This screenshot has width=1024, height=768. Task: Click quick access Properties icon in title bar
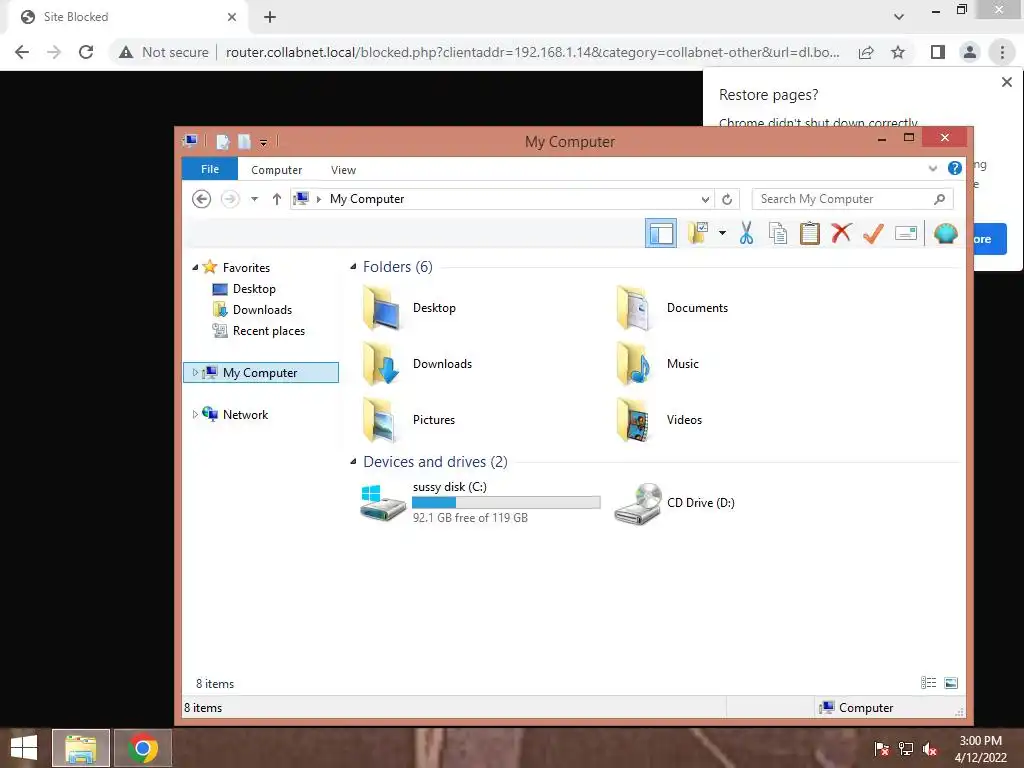point(223,141)
